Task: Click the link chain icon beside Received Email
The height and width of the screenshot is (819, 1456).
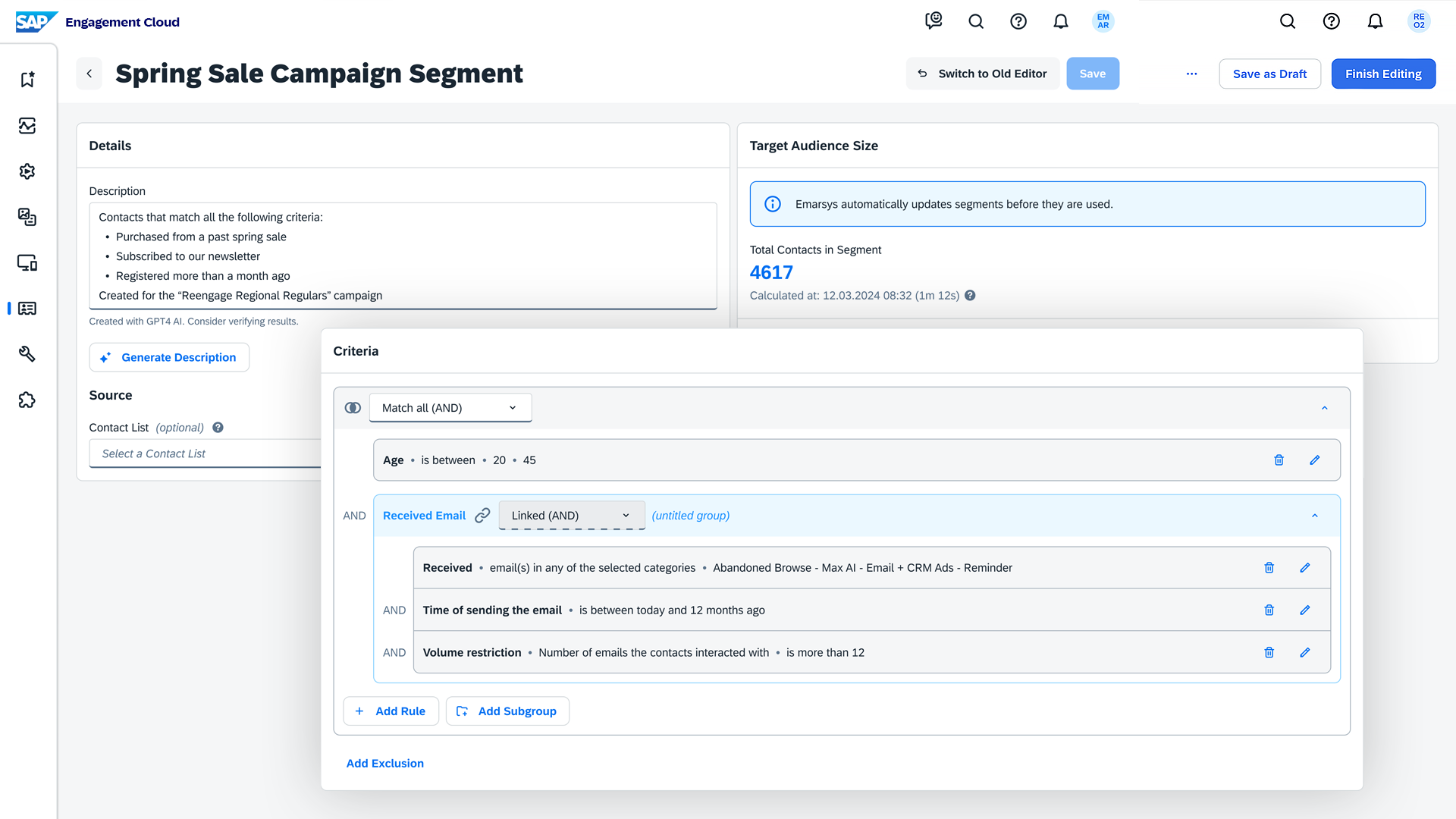Action: click(482, 516)
